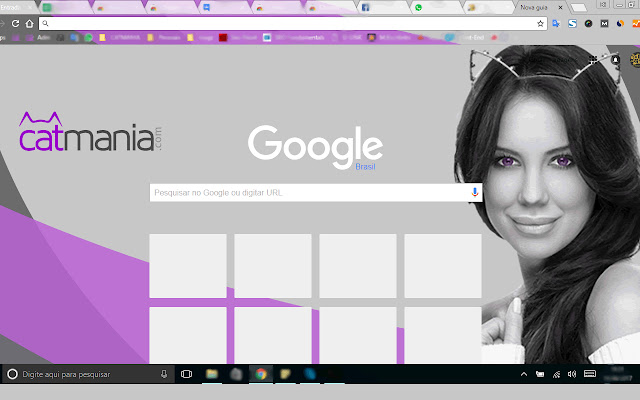This screenshot has height=400, width=640.
Task: Show hidden system tray icons
Action: (x=524, y=374)
